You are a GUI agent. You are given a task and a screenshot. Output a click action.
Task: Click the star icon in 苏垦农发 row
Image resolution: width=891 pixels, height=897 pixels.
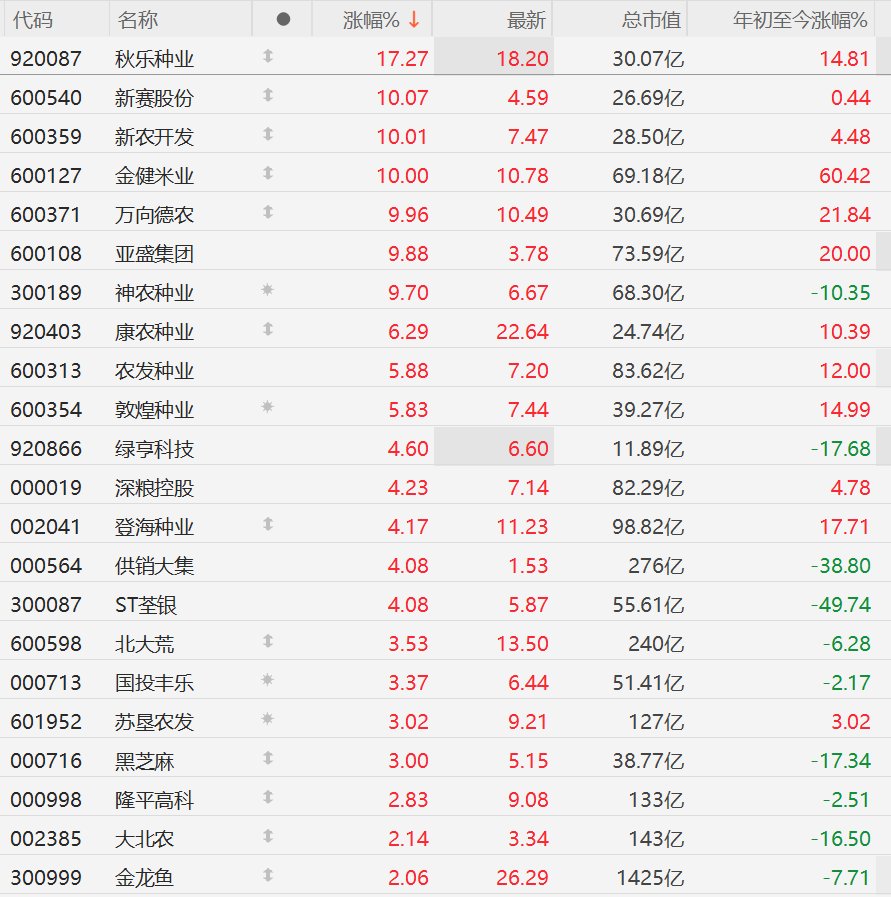(267, 719)
